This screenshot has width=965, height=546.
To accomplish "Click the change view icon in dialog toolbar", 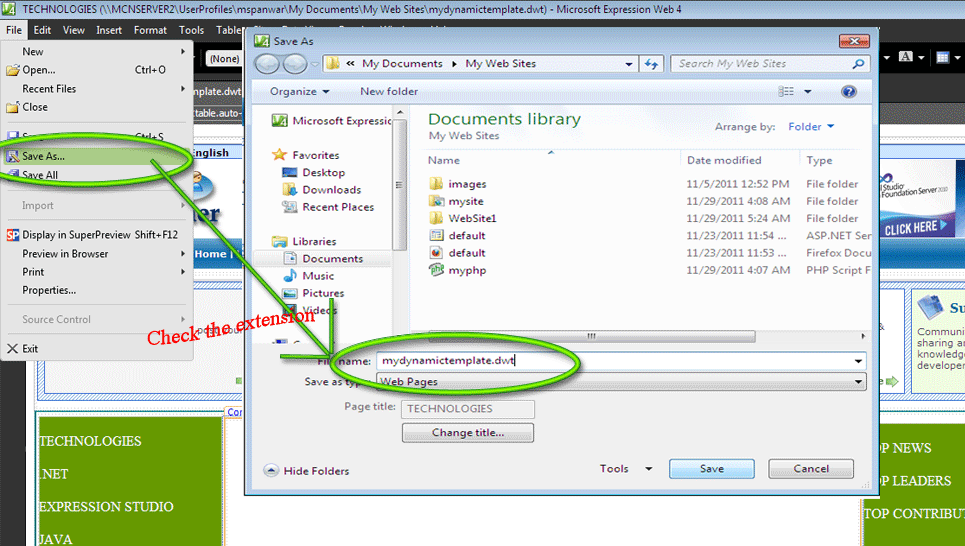I will click(786, 92).
